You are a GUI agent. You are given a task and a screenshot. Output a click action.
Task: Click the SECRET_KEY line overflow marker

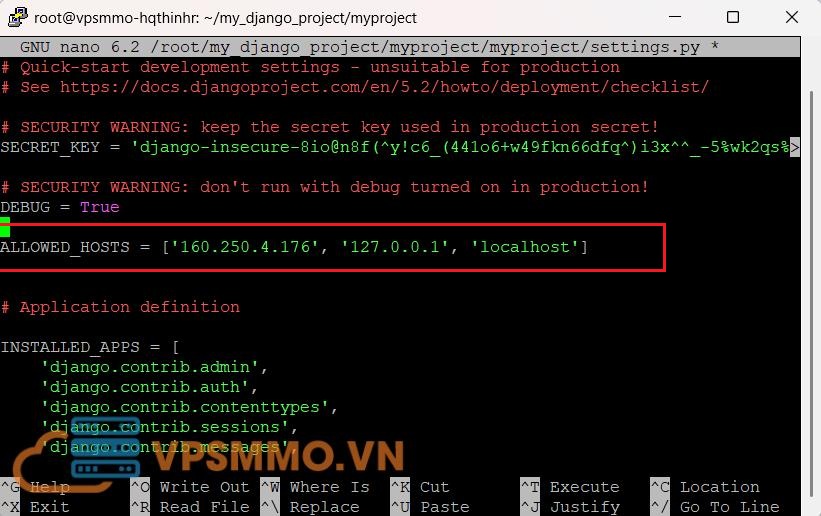[795, 147]
